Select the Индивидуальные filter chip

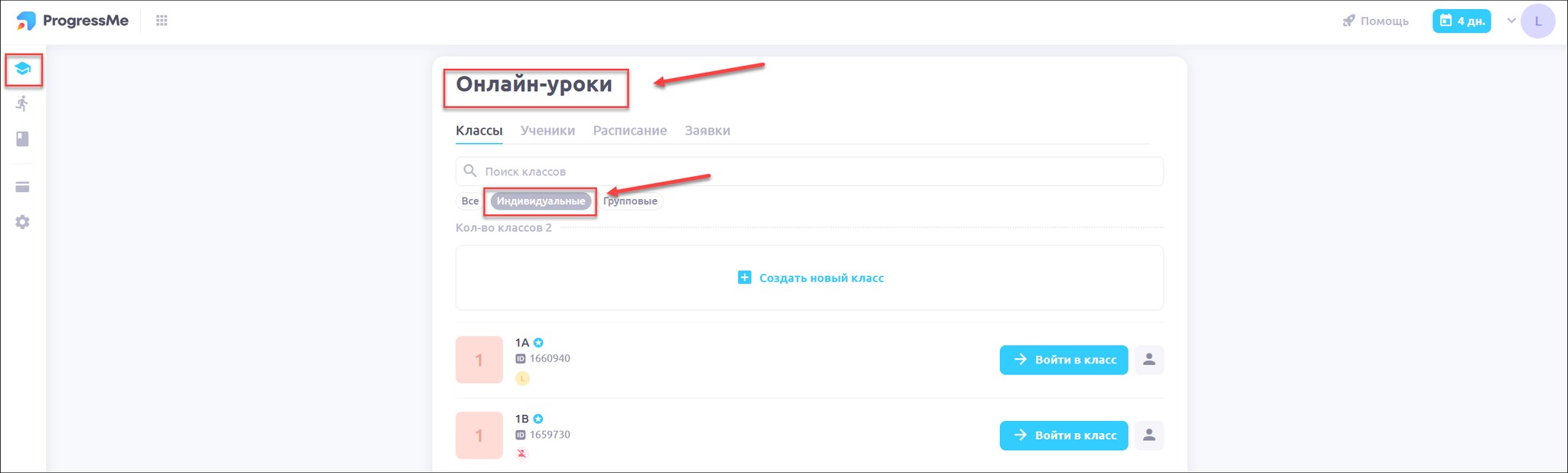click(x=541, y=201)
